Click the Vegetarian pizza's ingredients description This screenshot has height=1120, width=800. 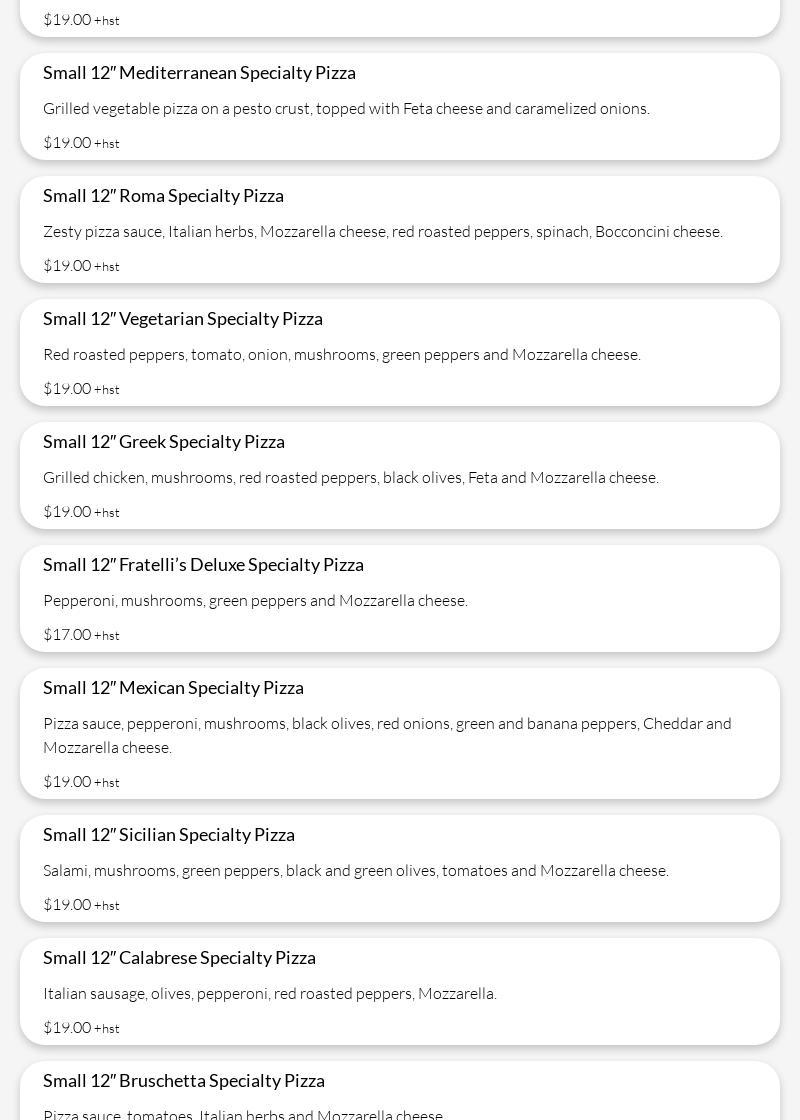(x=342, y=355)
